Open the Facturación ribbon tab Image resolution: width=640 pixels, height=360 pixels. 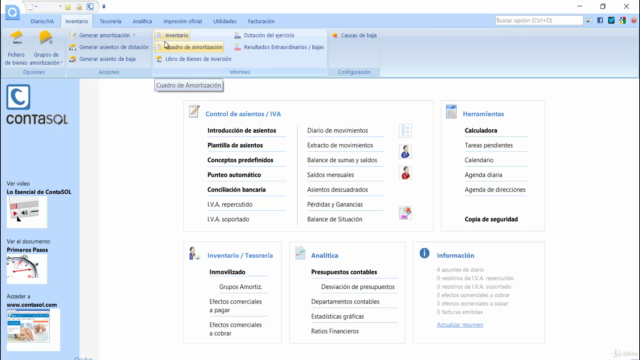(261, 21)
